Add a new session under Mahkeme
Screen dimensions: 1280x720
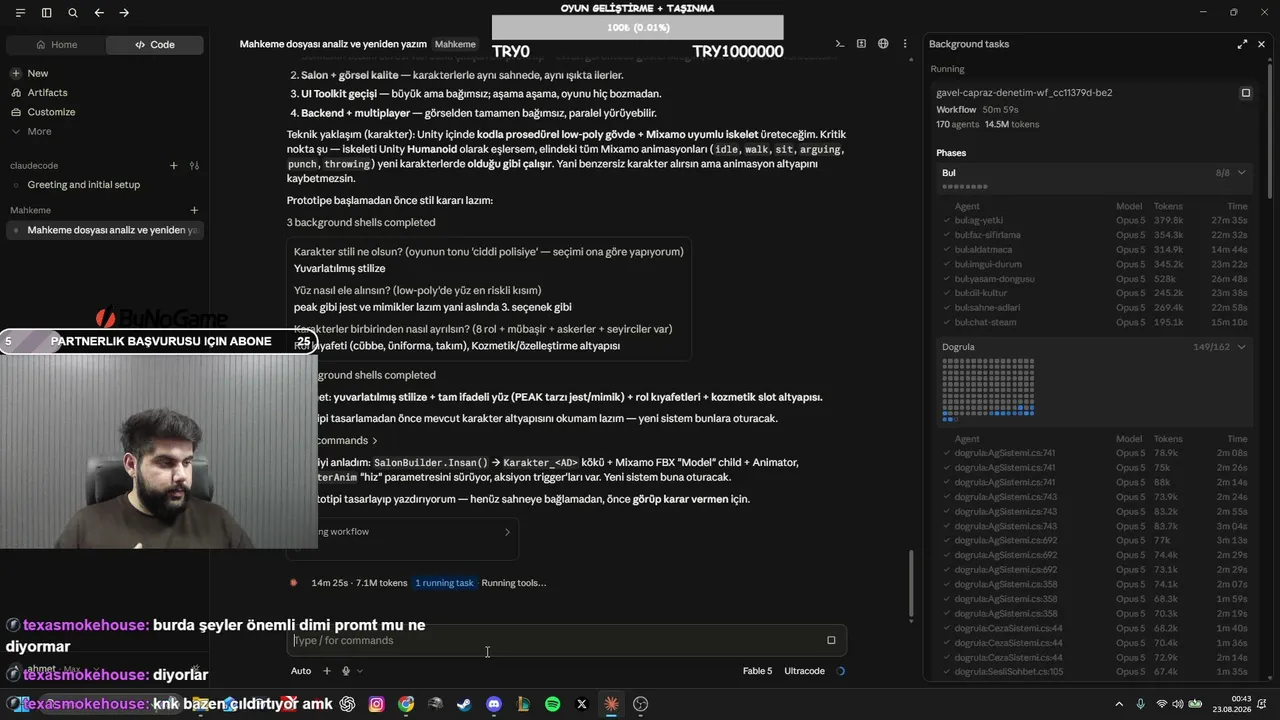coord(194,210)
